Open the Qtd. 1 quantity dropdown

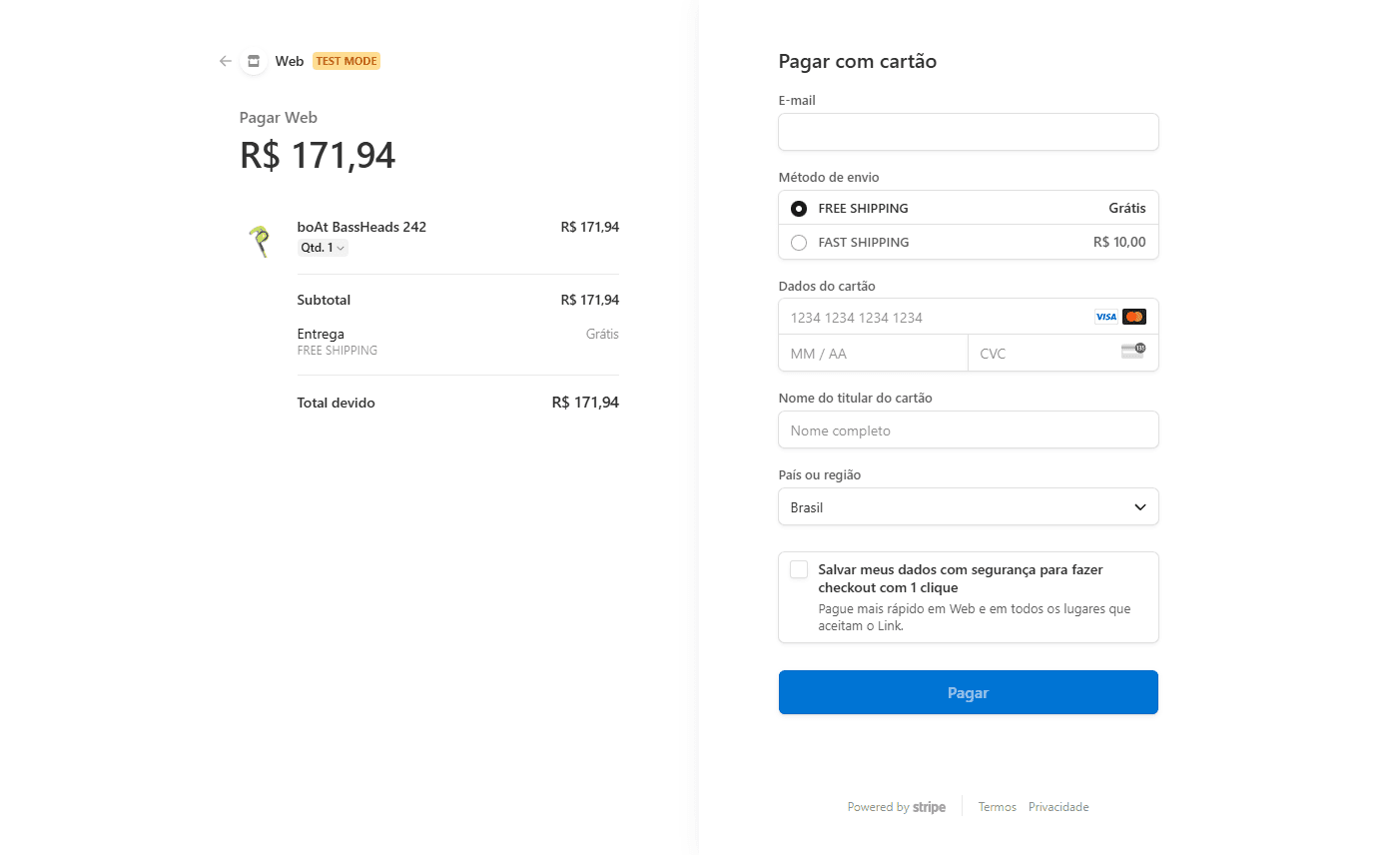click(x=323, y=248)
